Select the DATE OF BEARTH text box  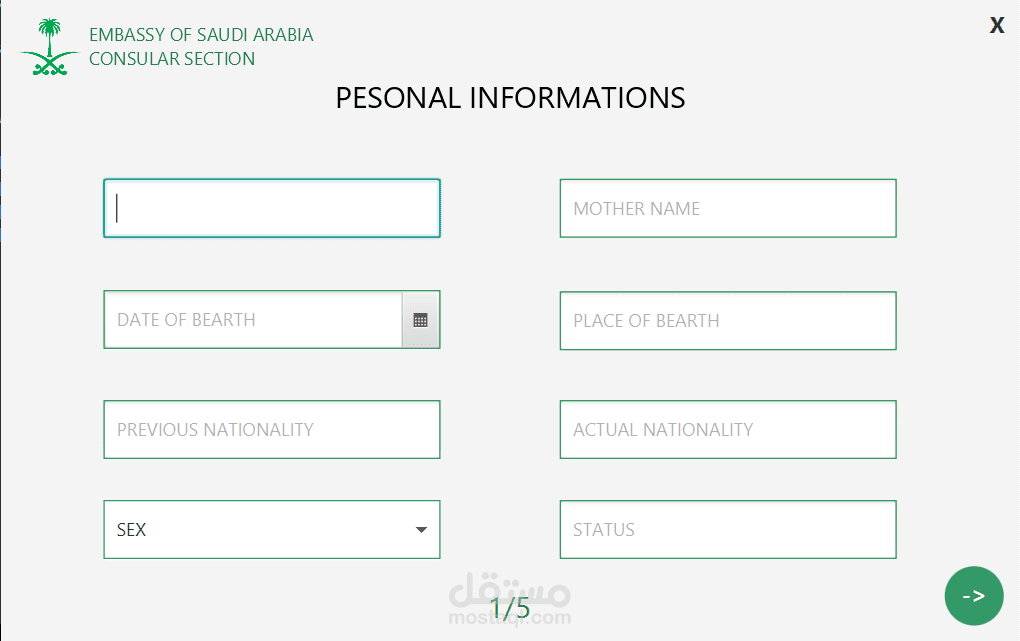tap(253, 320)
